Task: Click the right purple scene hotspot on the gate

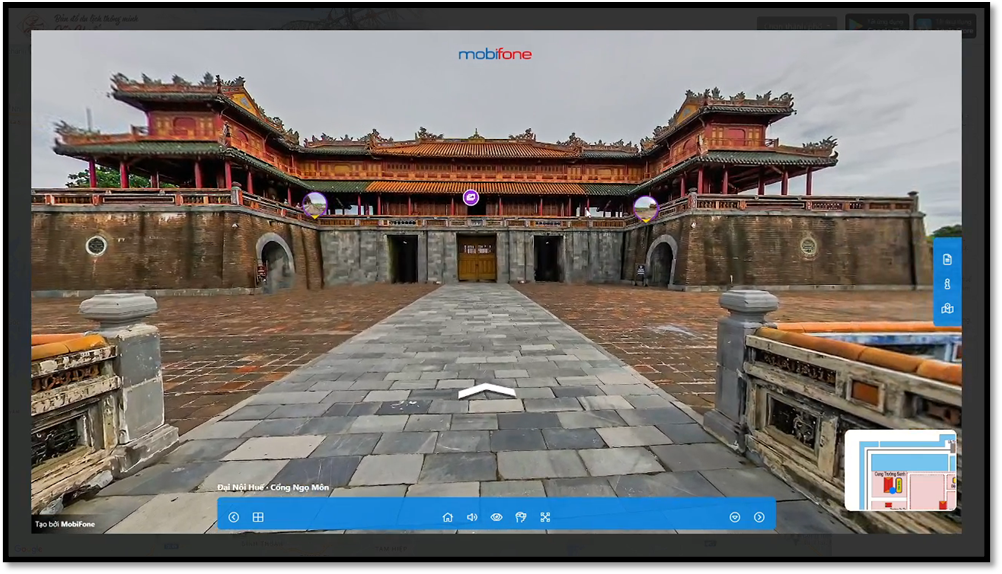Action: (x=646, y=208)
